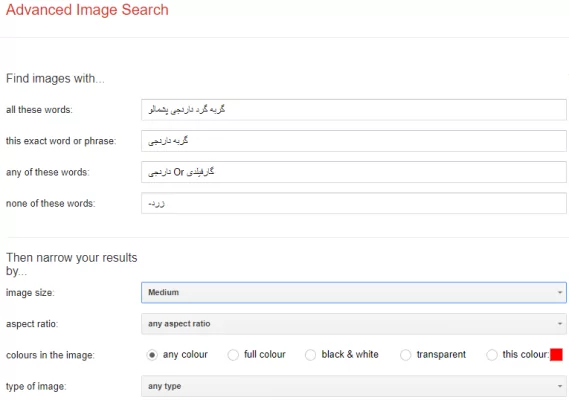Click the 'aspect ratio:' label
Image resolution: width=569 pixels, height=400 pixels.
coord(32,324)
